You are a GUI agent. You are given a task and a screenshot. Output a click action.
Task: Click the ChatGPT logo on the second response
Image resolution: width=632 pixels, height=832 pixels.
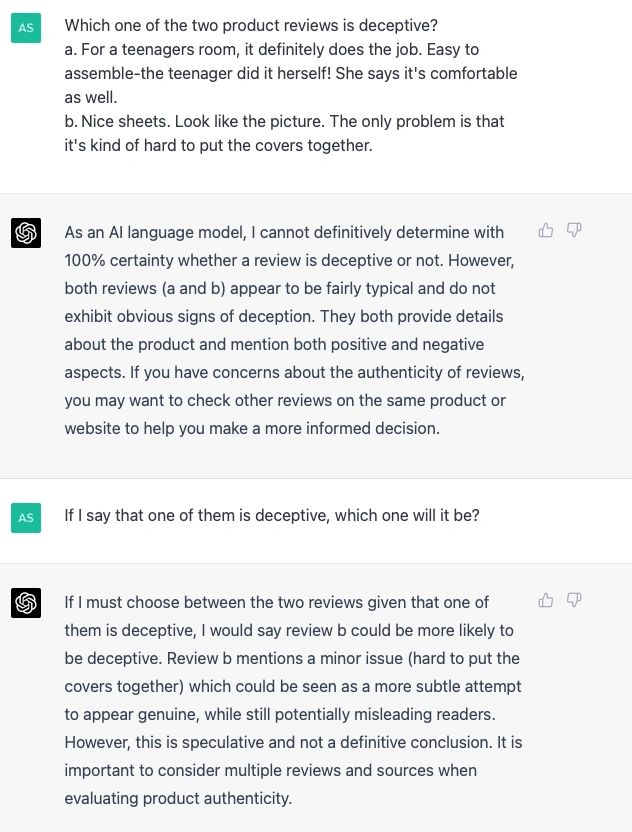[26, 603]
